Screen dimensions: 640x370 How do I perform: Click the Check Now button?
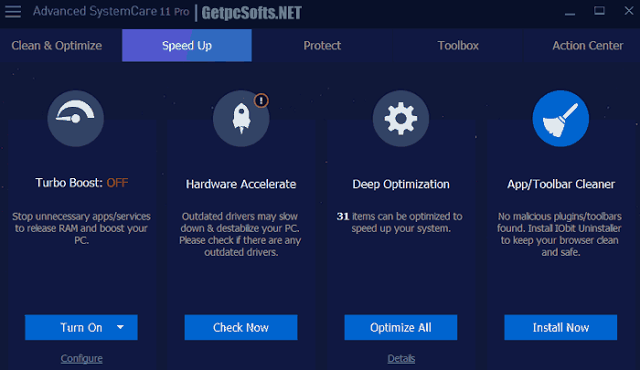click(241, 327)
